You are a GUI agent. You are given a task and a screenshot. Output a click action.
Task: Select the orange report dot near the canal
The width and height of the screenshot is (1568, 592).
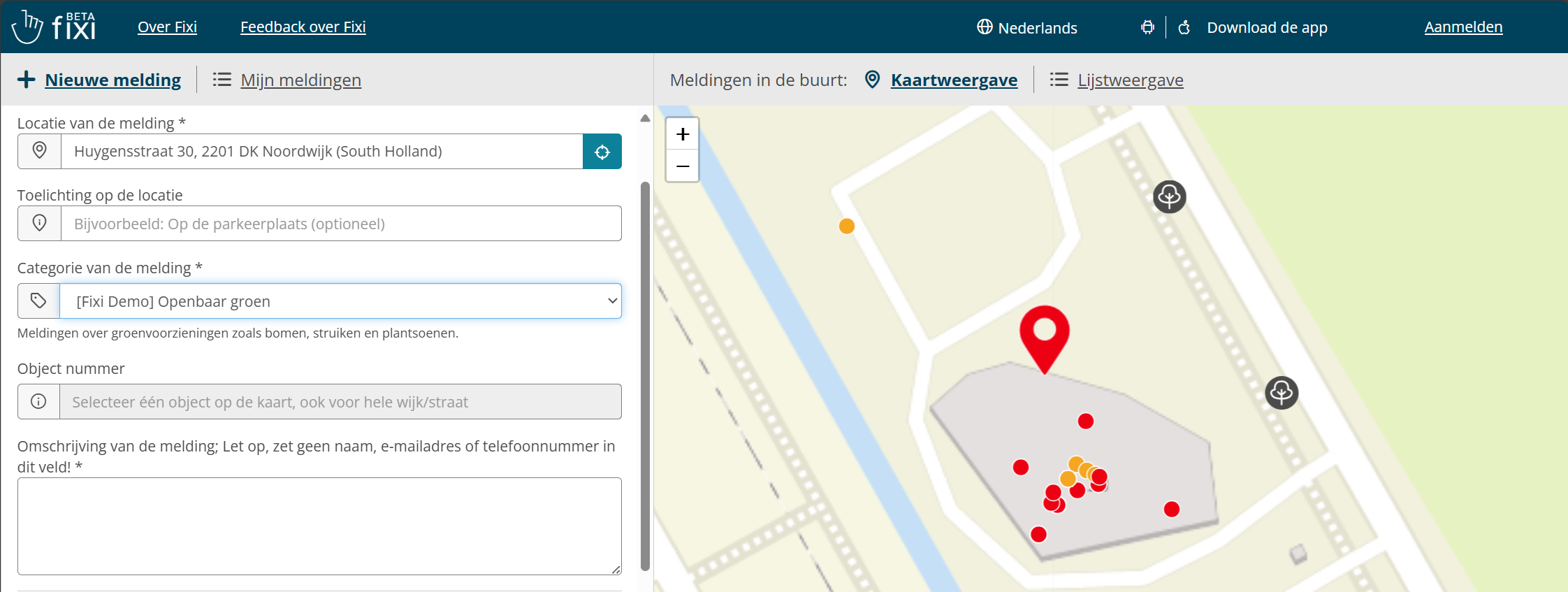coord(846,226)
